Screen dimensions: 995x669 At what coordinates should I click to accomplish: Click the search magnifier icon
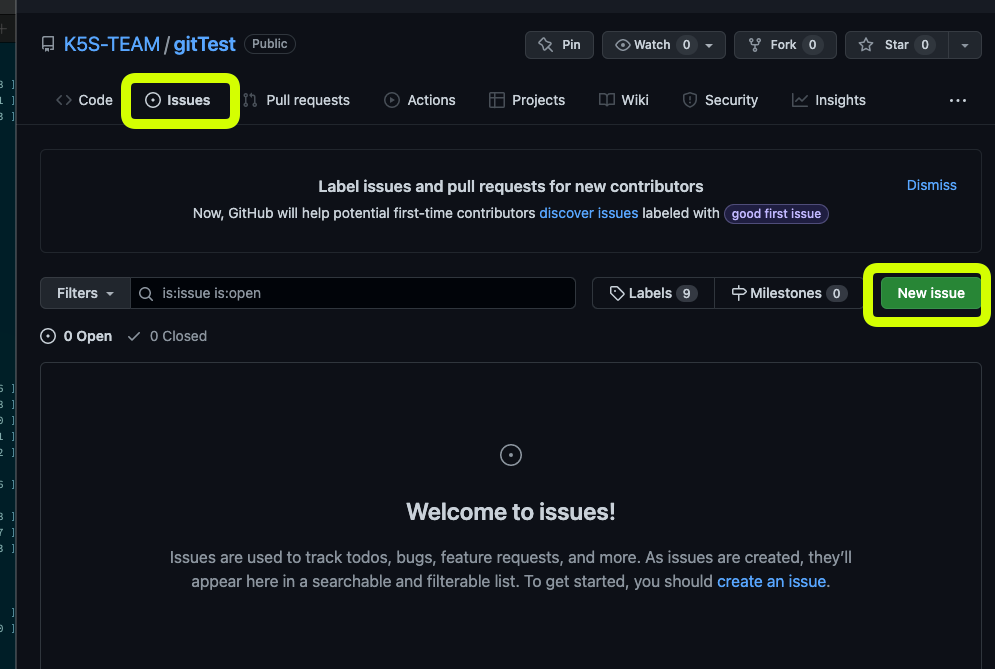(x=146, y=294)
